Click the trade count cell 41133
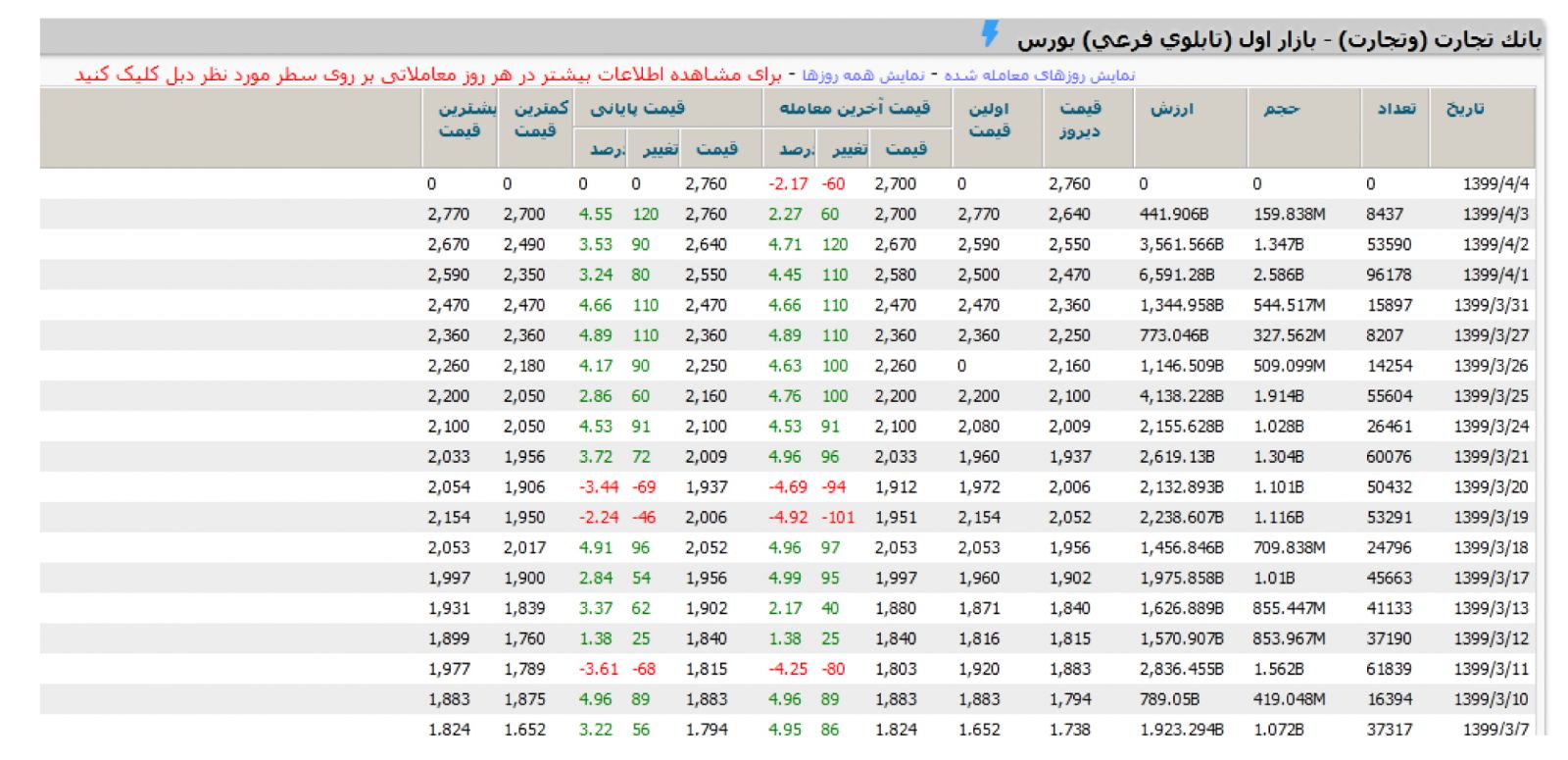This screenshot has width=1568, height=760. point(1389,609)
